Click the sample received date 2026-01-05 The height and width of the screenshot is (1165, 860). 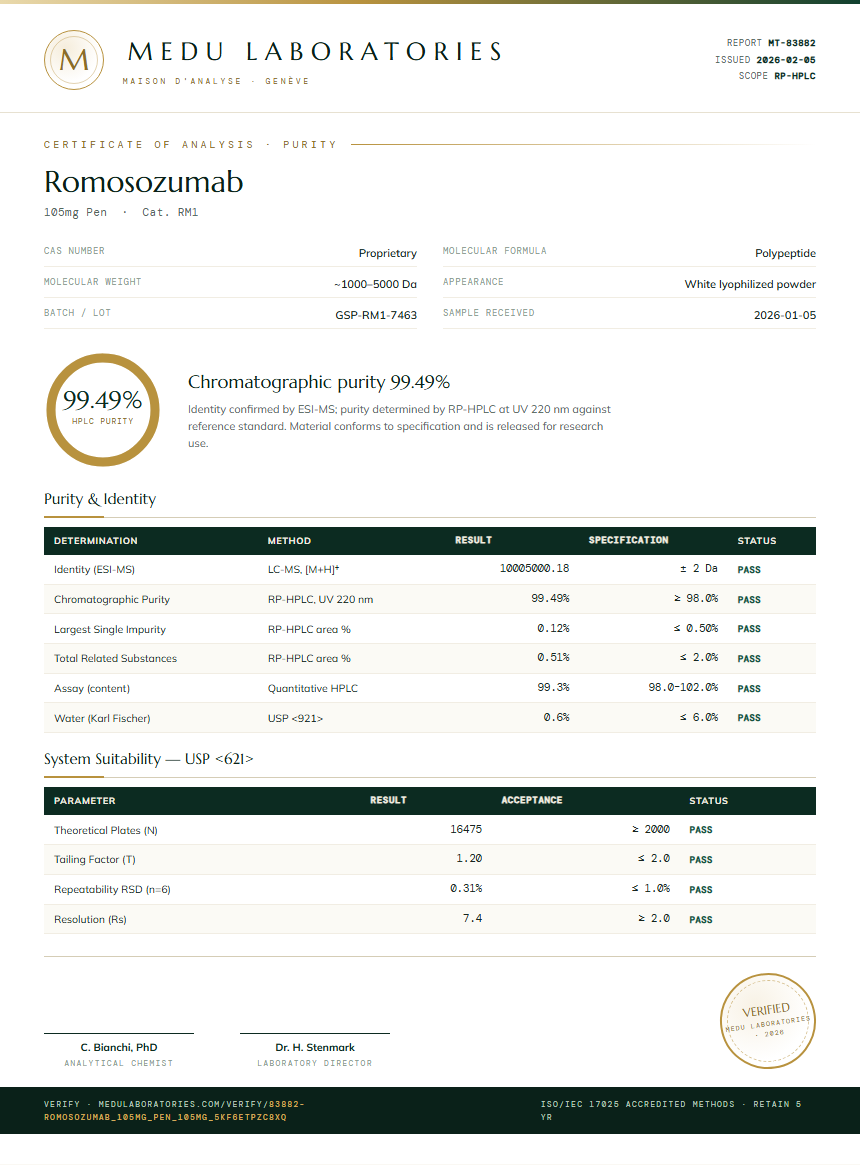(785, 315)
